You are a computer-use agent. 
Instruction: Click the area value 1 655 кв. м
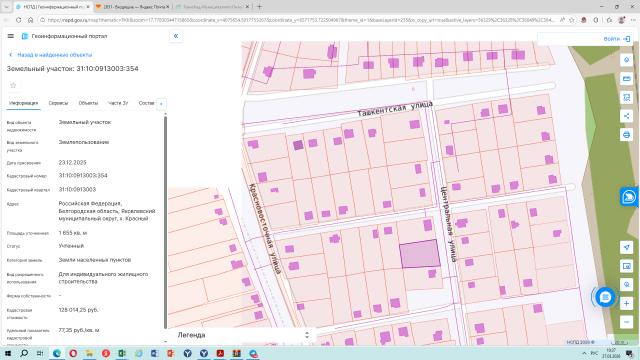tap(73, 233)
